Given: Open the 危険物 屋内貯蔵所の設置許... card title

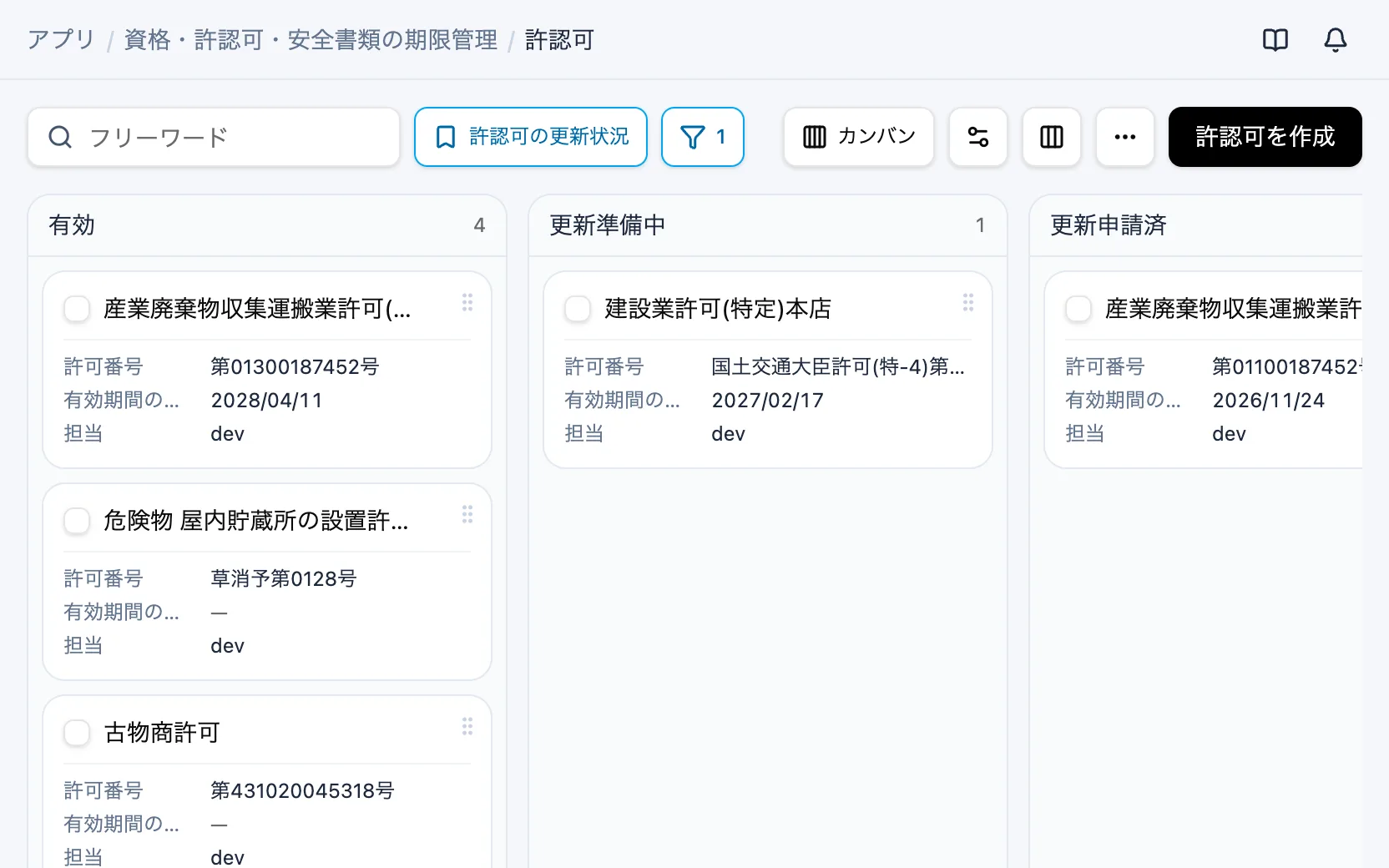Looking at the screenshot, I should [x=256, y=521].
